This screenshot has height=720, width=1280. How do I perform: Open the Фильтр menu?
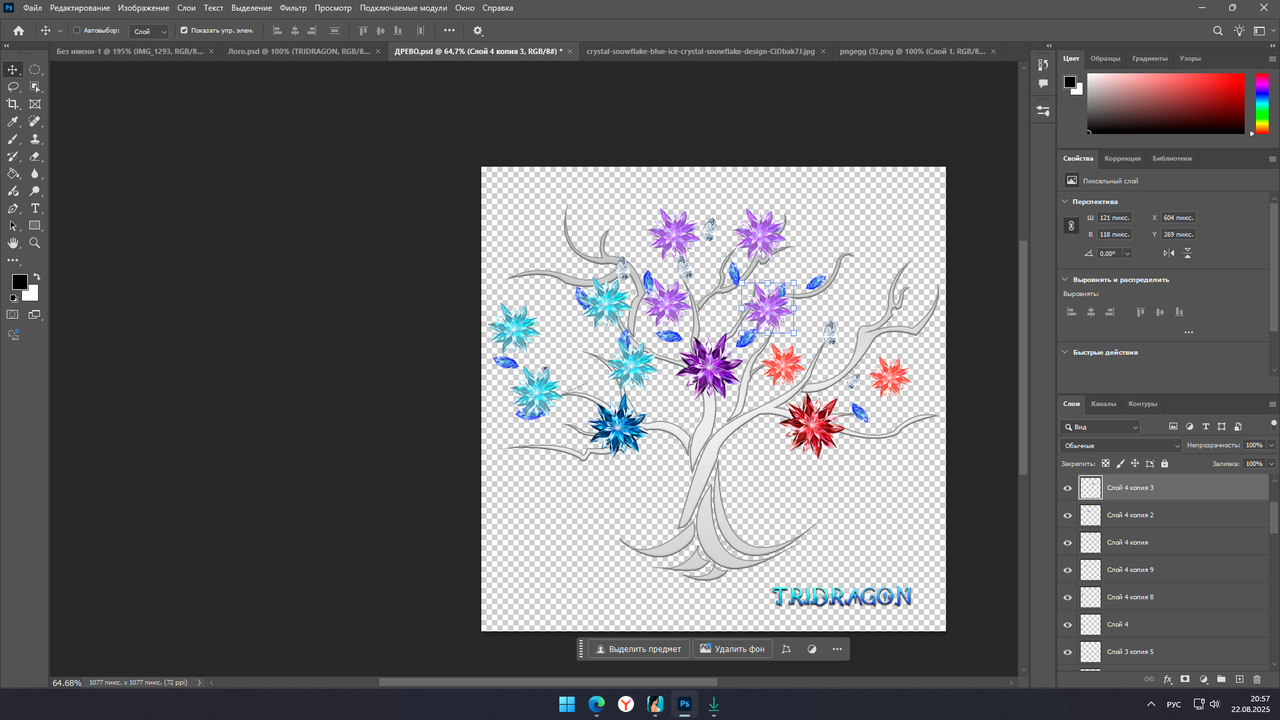[293, 7]
